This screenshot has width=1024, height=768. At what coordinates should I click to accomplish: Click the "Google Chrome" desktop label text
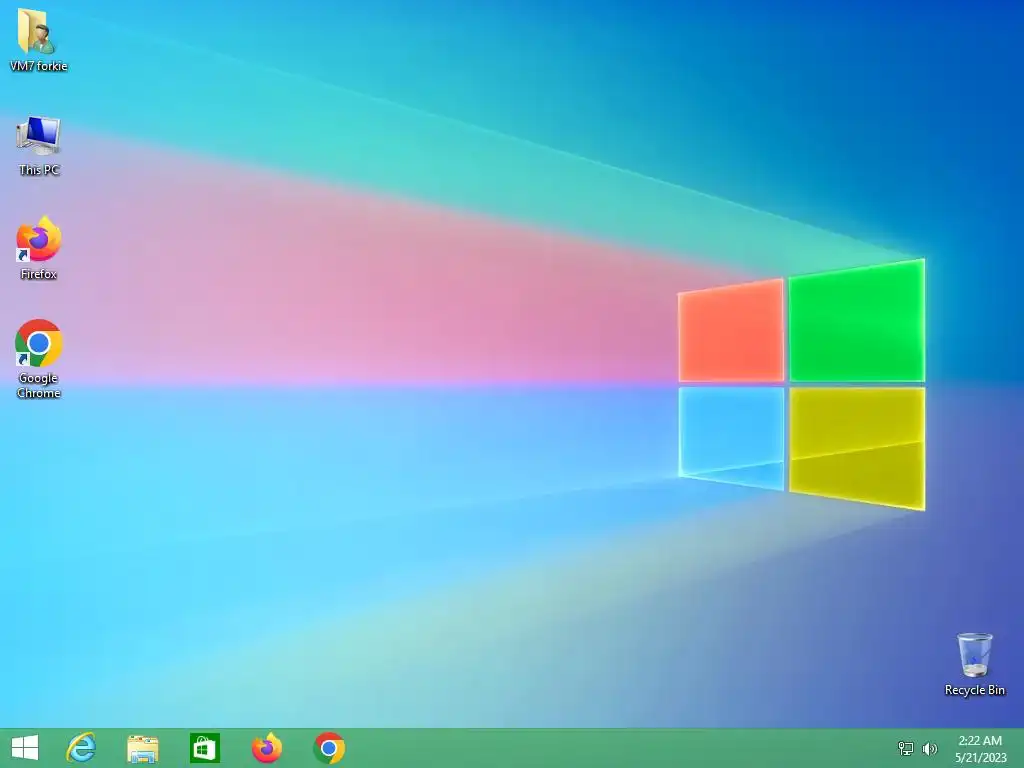[x=39, y=385]
